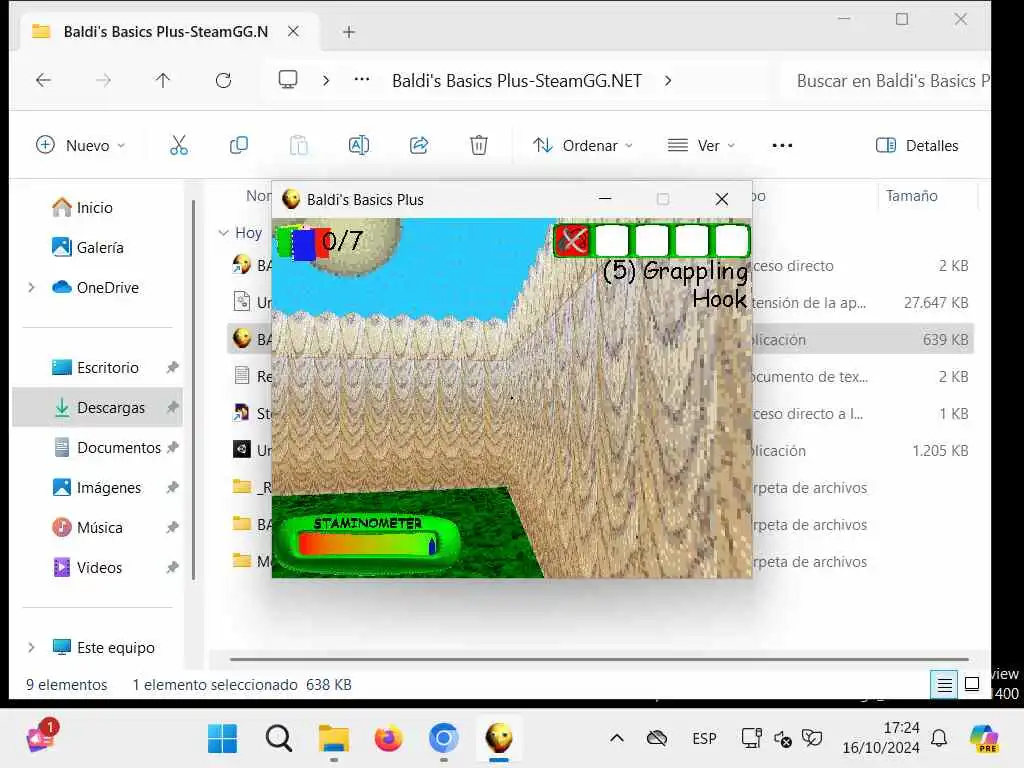This screenshot has width=1024, height=768.
Task: Collapse the Hoy group
Action: (223, 232)
